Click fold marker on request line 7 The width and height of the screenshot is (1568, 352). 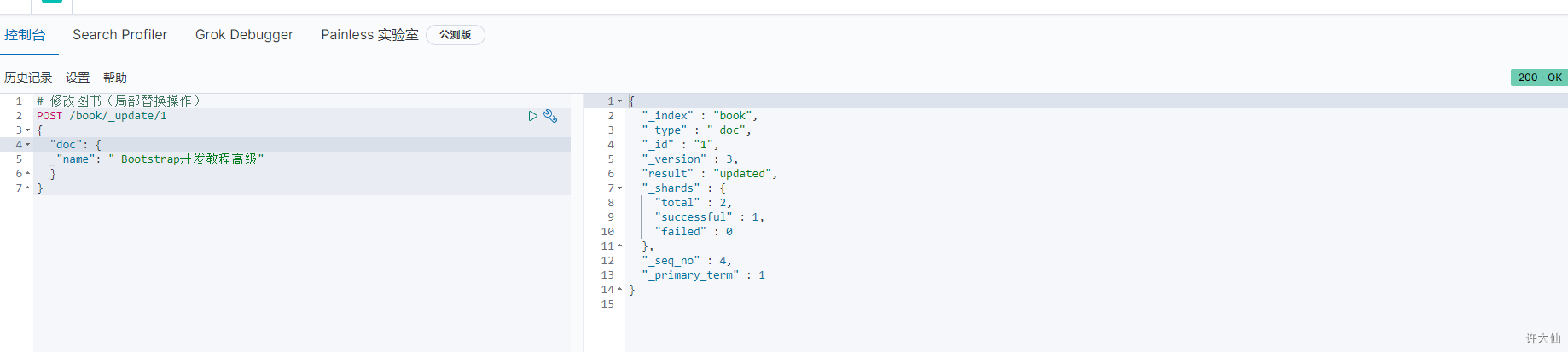tap(28, 188)
